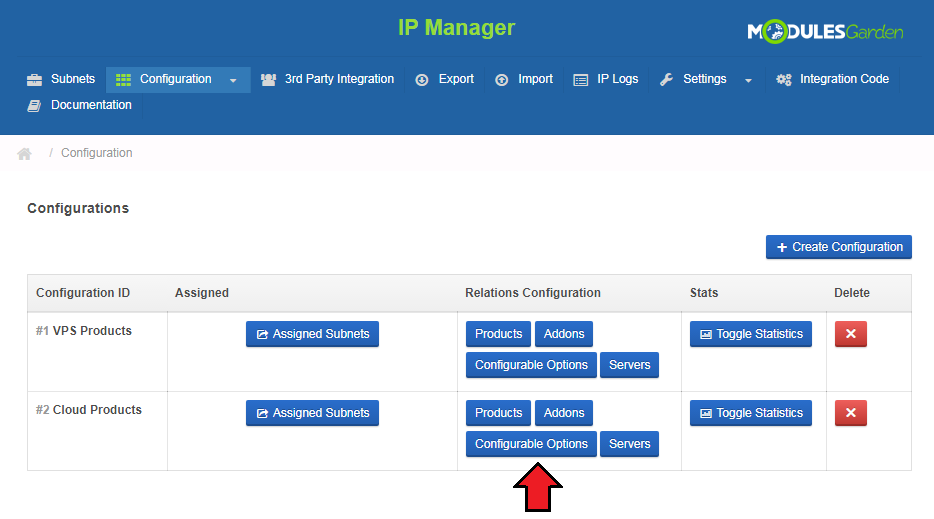Click Products button in VPS Products row
This screenshot has height=519, width=934.
498,334
